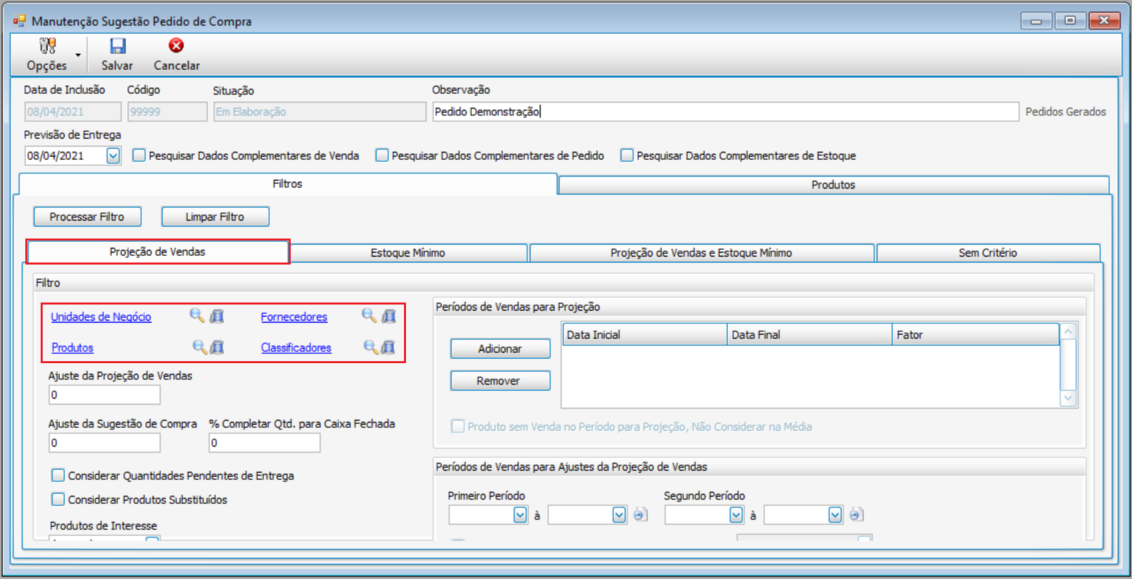The image size is (1132, 579).
Task: Click the Fator column header
Action: point(975,335)
